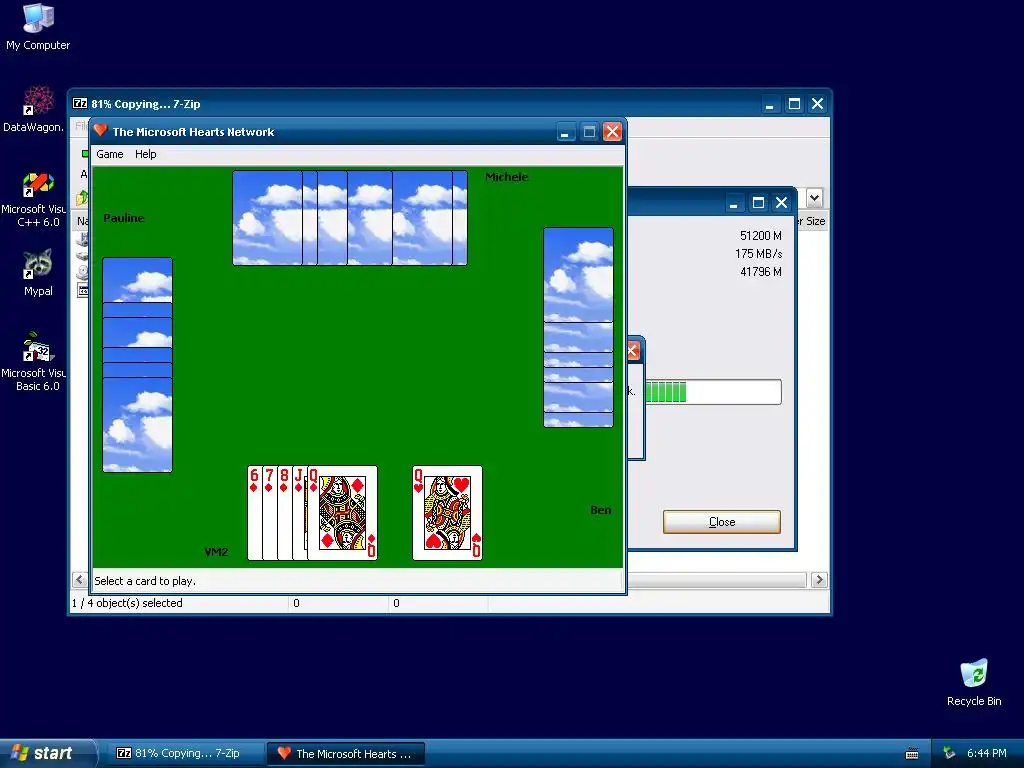The width and height of the screenshot is (1024, 768).
Task: Click '1 / 4 object(s) selected' status text
Action: coord(127,603)
